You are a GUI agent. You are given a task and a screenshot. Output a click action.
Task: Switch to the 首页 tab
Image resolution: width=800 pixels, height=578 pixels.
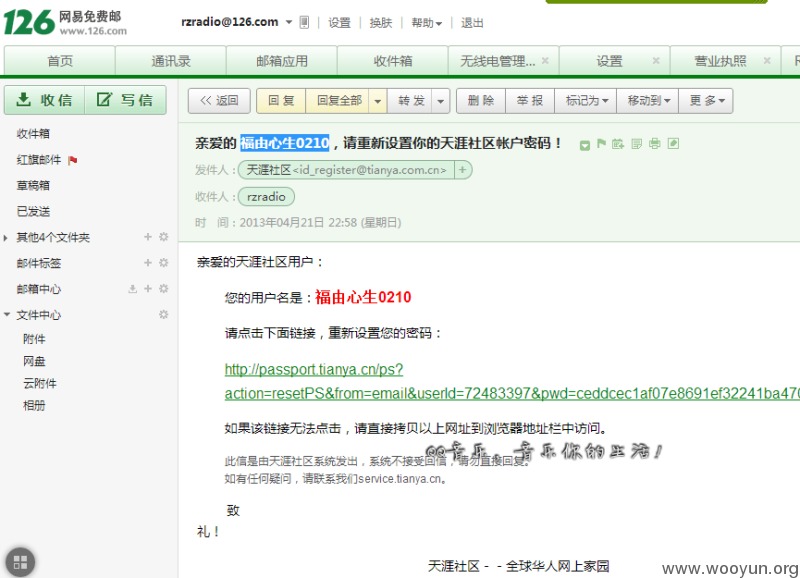pos(60,61)
